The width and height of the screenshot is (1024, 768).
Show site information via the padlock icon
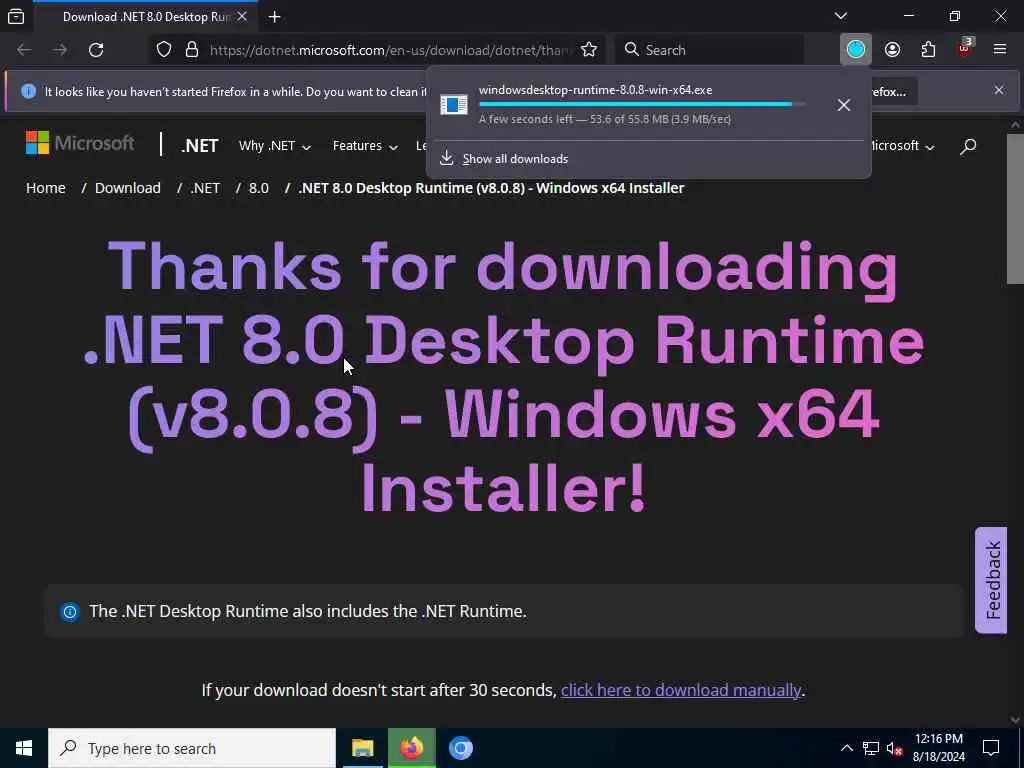click(x=191, y=50)
